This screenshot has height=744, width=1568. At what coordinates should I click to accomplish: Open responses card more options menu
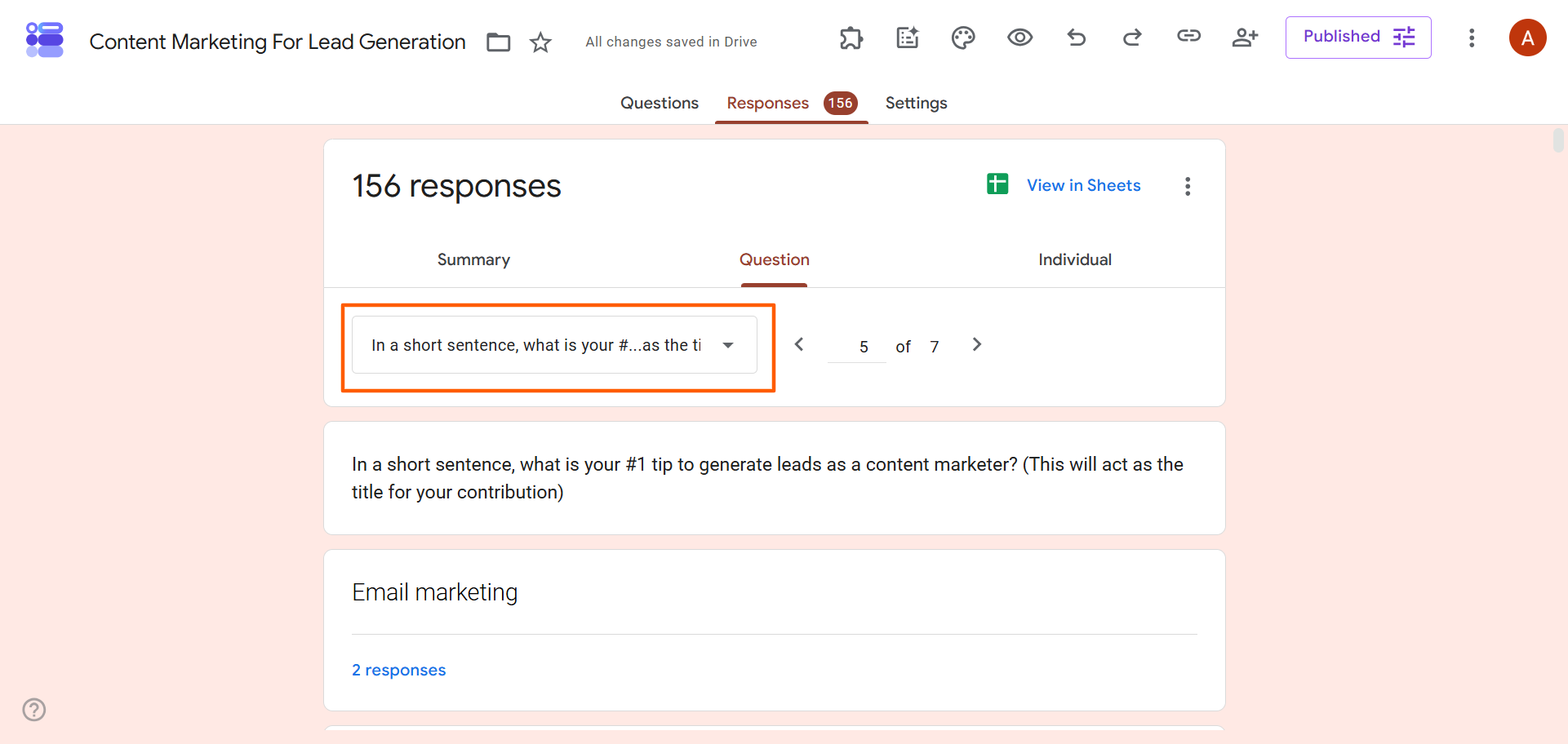[x=1188, y=186]
